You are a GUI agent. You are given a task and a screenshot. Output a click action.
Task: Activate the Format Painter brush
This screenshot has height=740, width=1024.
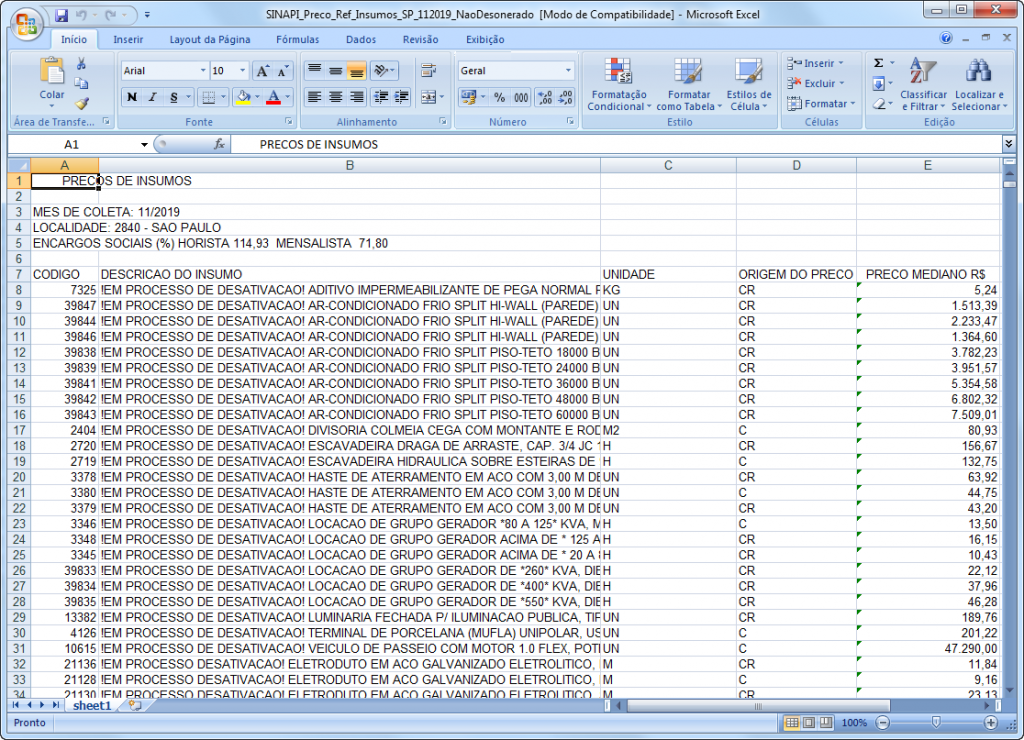point(82,103)
